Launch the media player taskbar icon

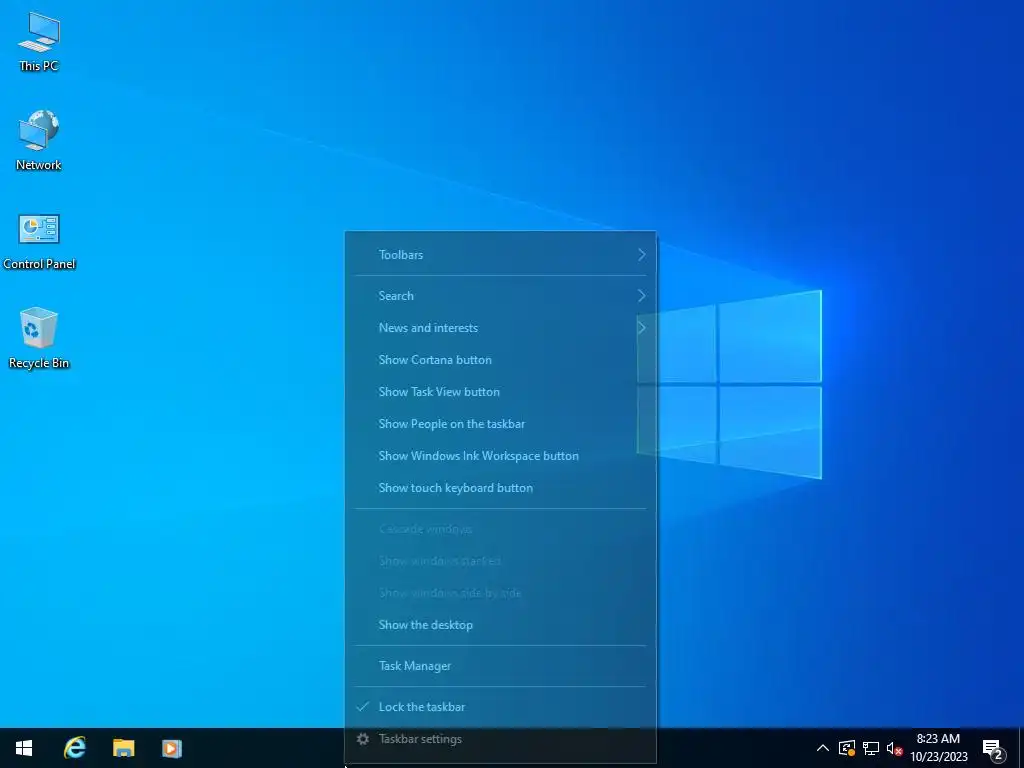tap(172, 748)
